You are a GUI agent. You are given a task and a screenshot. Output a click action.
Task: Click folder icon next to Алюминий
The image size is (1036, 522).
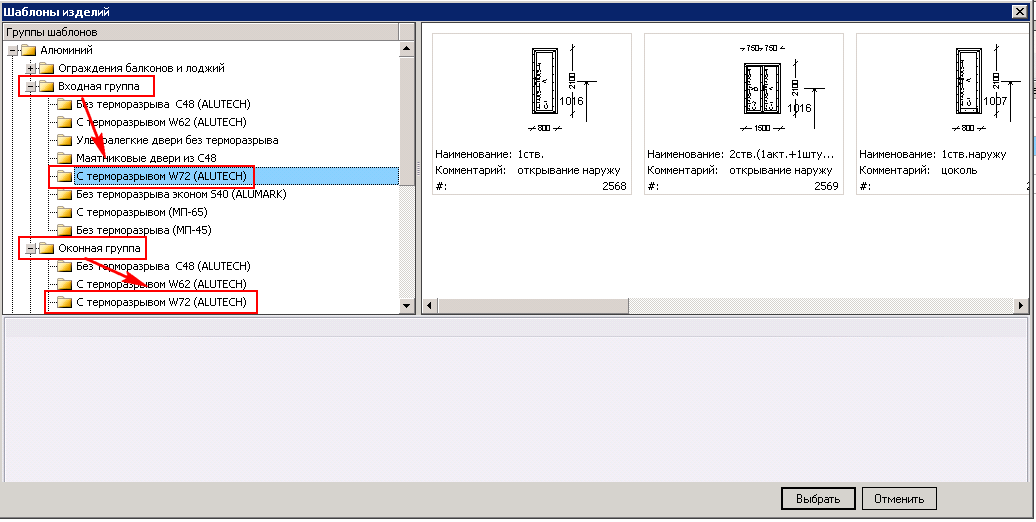pos(28,50)
